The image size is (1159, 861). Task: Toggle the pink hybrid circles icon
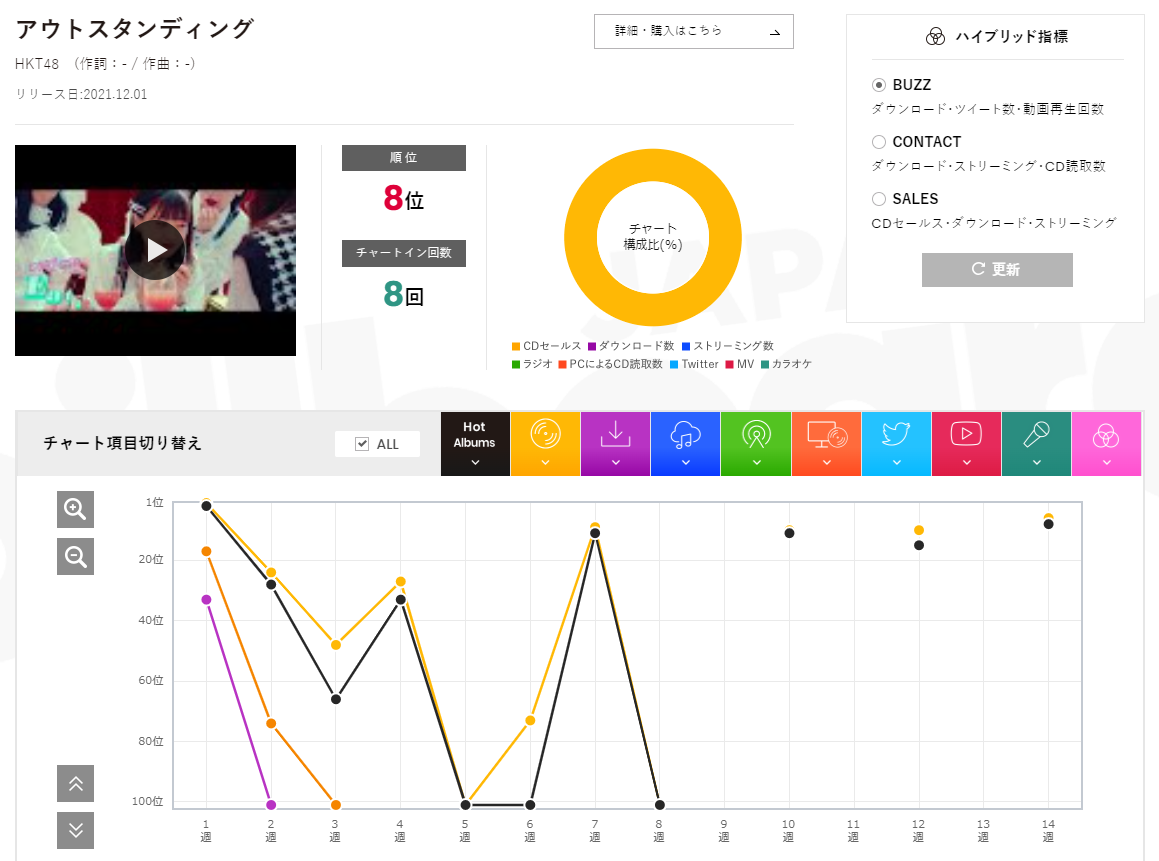(1107, 443)
